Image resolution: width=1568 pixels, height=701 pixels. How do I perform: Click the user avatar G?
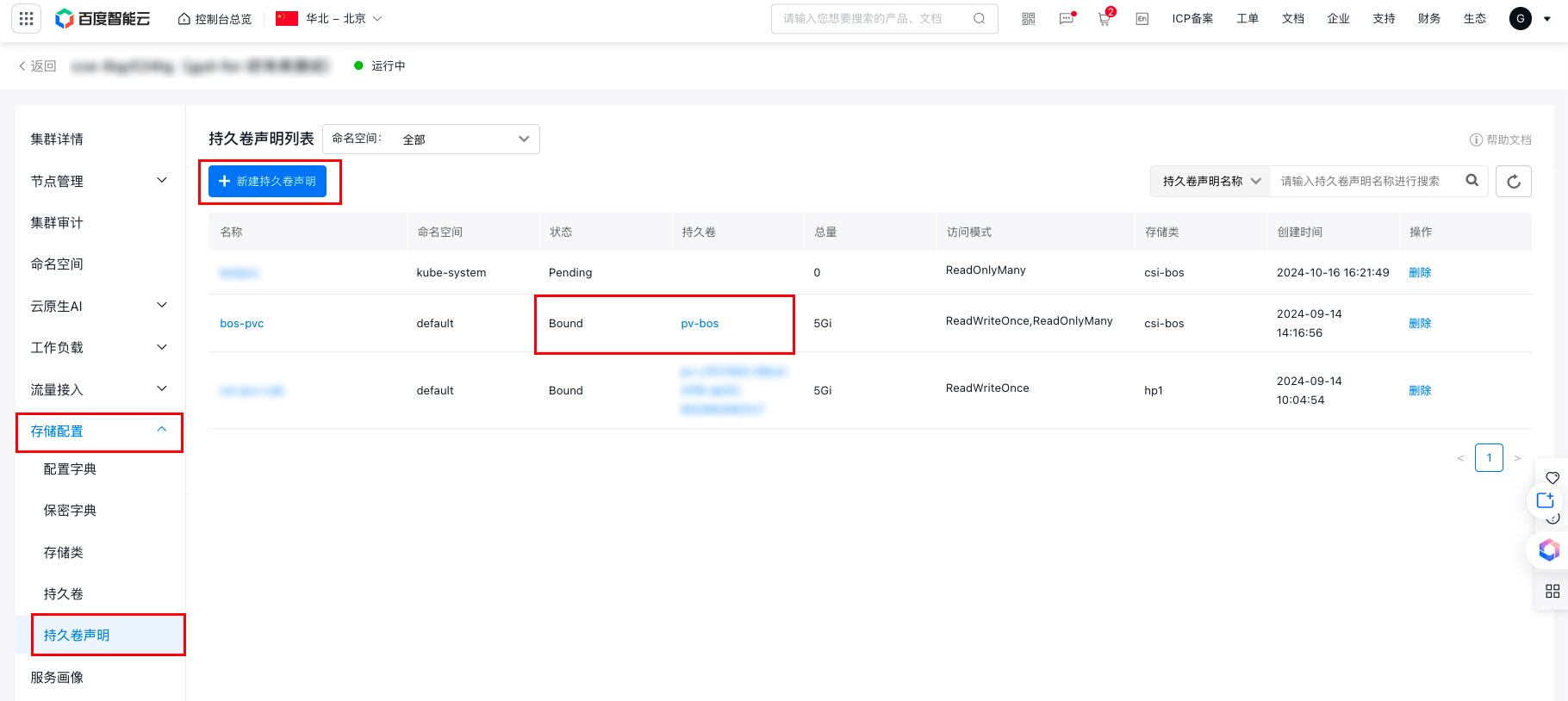(x=1521, y=18)
